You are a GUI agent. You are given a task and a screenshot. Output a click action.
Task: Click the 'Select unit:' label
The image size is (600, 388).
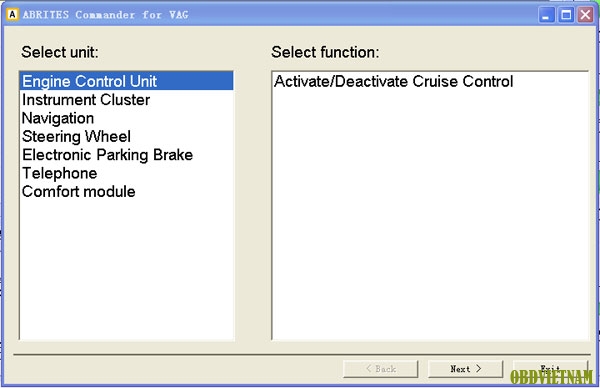60,52
